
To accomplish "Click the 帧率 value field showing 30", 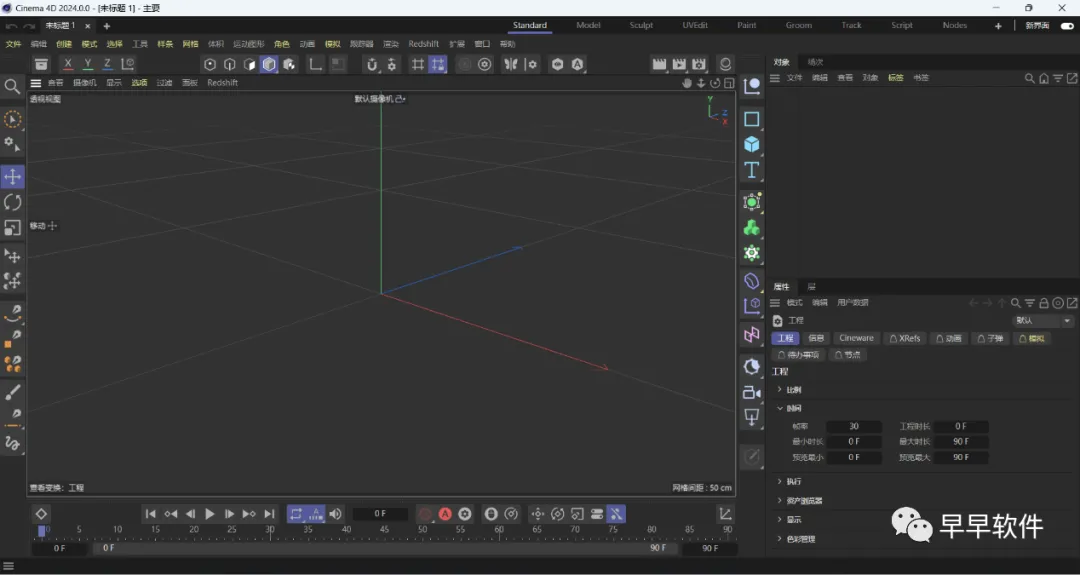I will click(853, 426).
